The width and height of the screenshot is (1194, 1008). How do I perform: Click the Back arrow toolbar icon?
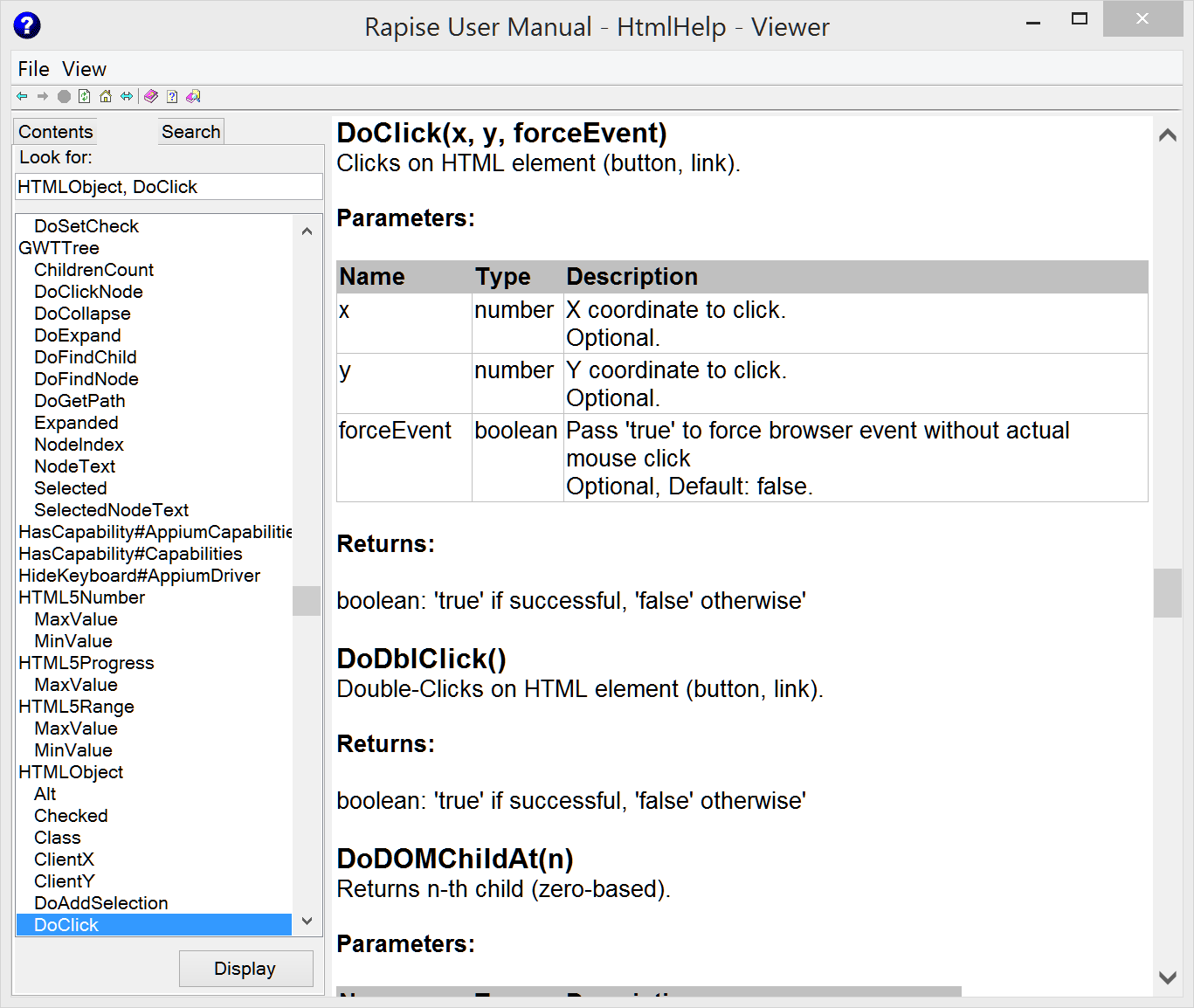tap(22, 96)
